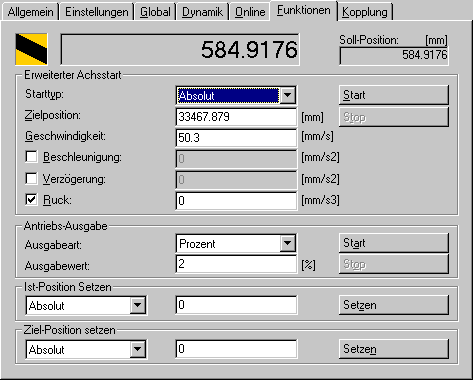Click the Geschwindigkeit input field
This screenshot has height=380, width=473.
[236, 138]
